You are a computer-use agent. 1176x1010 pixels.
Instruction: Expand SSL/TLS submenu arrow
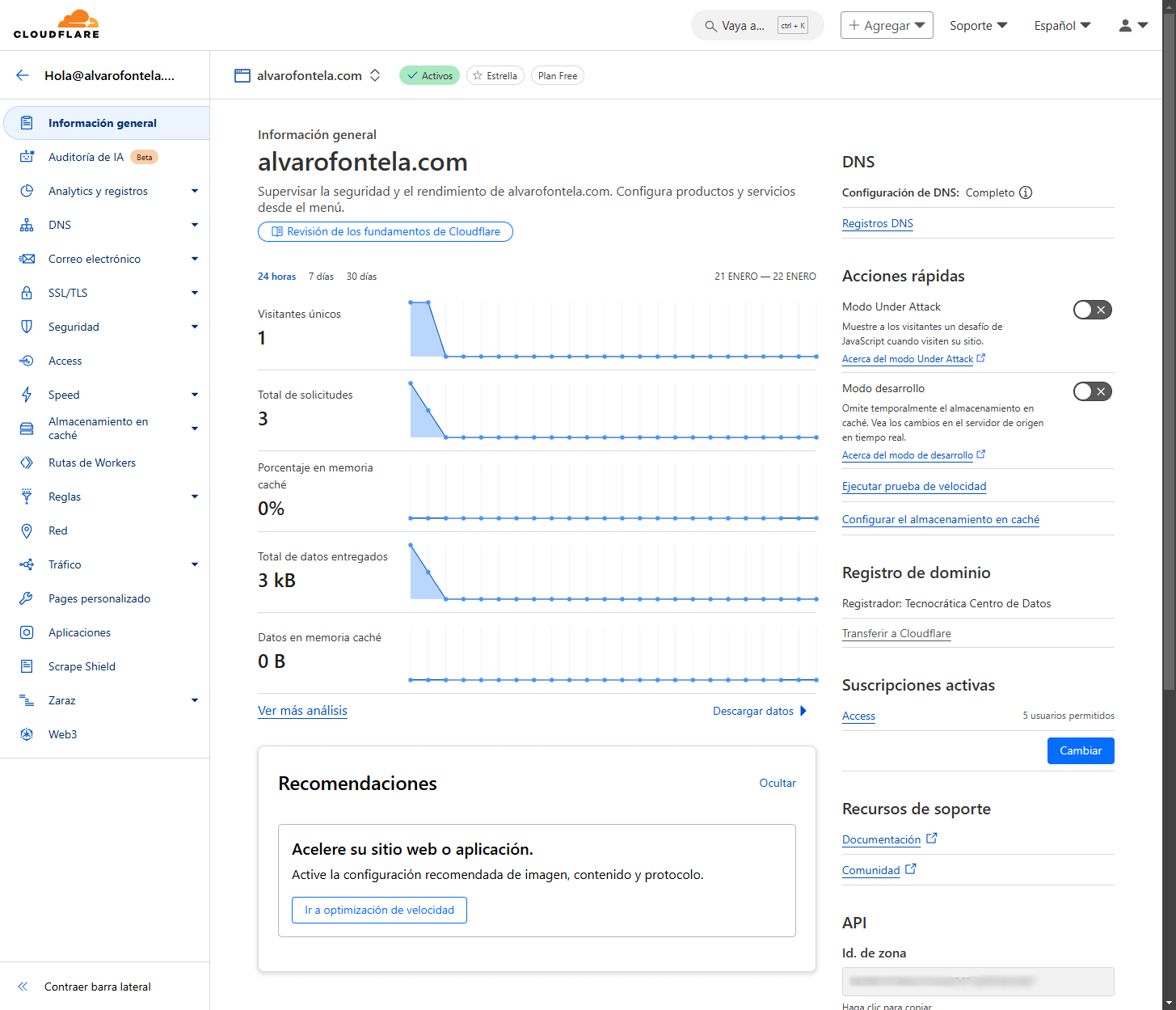(x=195, y=293)
